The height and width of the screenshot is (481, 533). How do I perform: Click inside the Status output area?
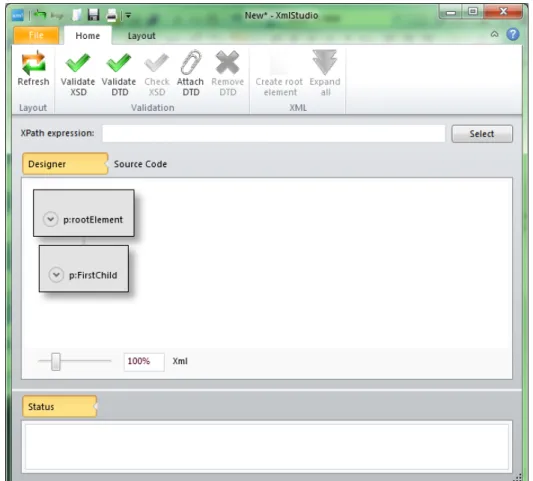(x=267, y=447)
